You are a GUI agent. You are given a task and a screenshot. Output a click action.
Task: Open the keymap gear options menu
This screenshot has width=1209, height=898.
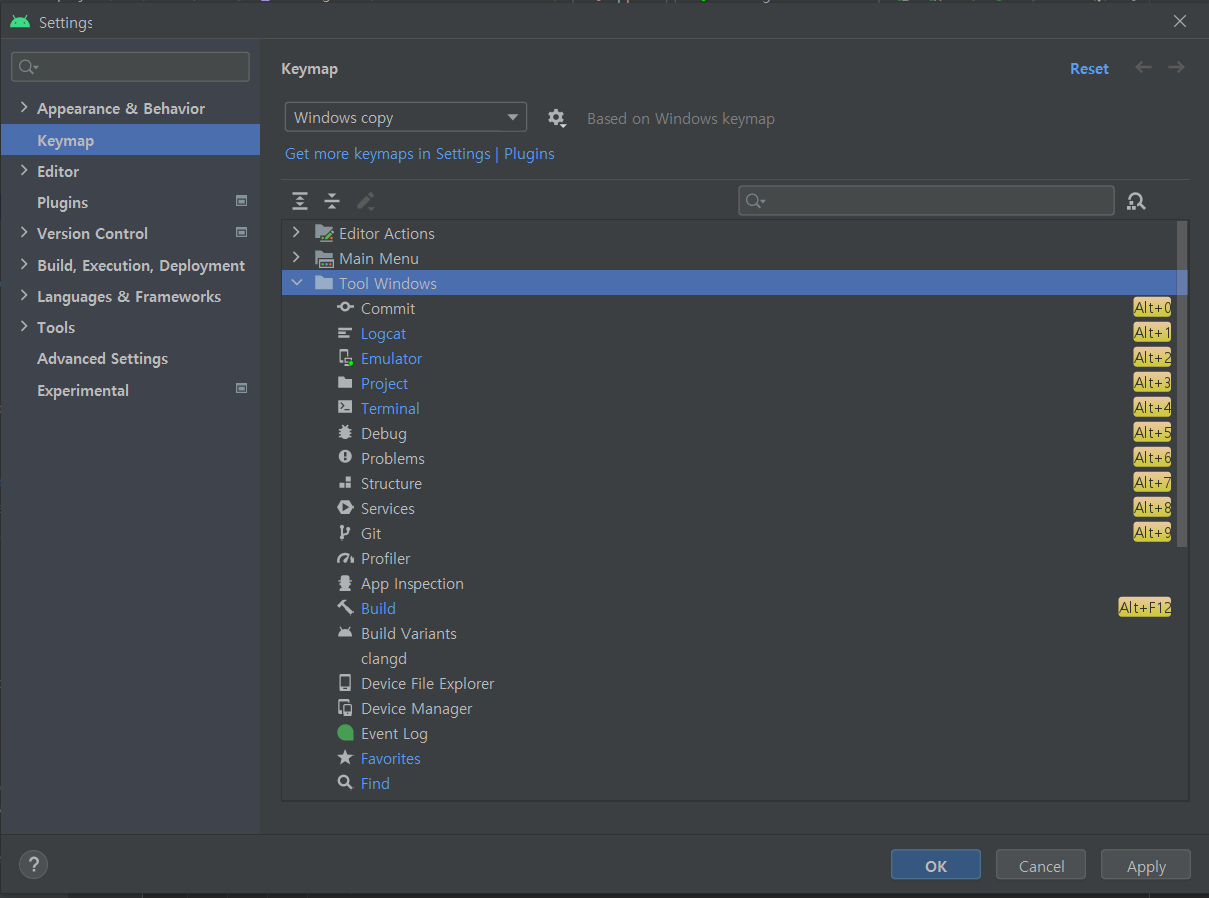point(557,118)
